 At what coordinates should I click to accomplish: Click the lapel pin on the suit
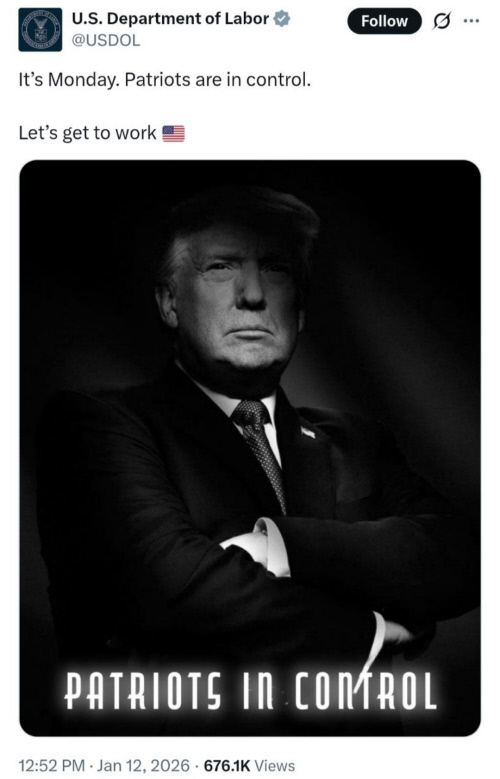(308, 432)
